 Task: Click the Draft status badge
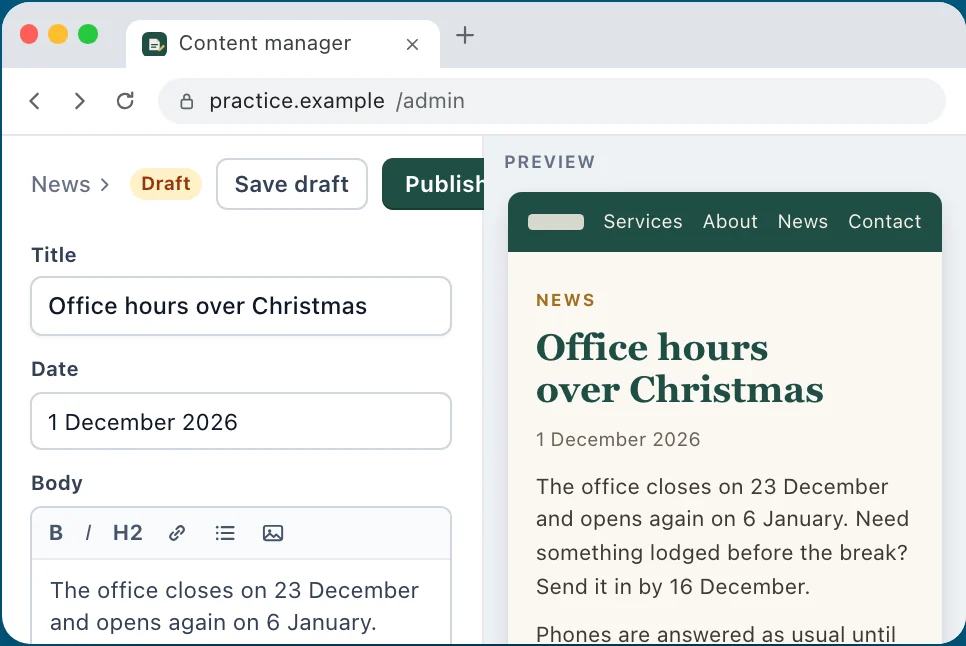coord(166,184)
